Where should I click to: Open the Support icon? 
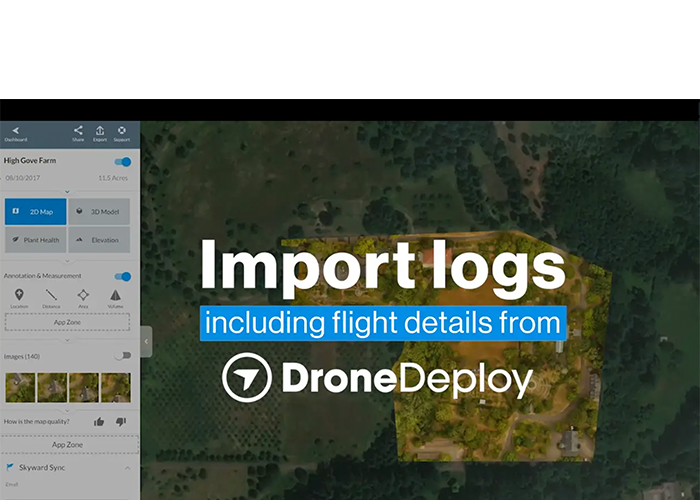point(121,131)
